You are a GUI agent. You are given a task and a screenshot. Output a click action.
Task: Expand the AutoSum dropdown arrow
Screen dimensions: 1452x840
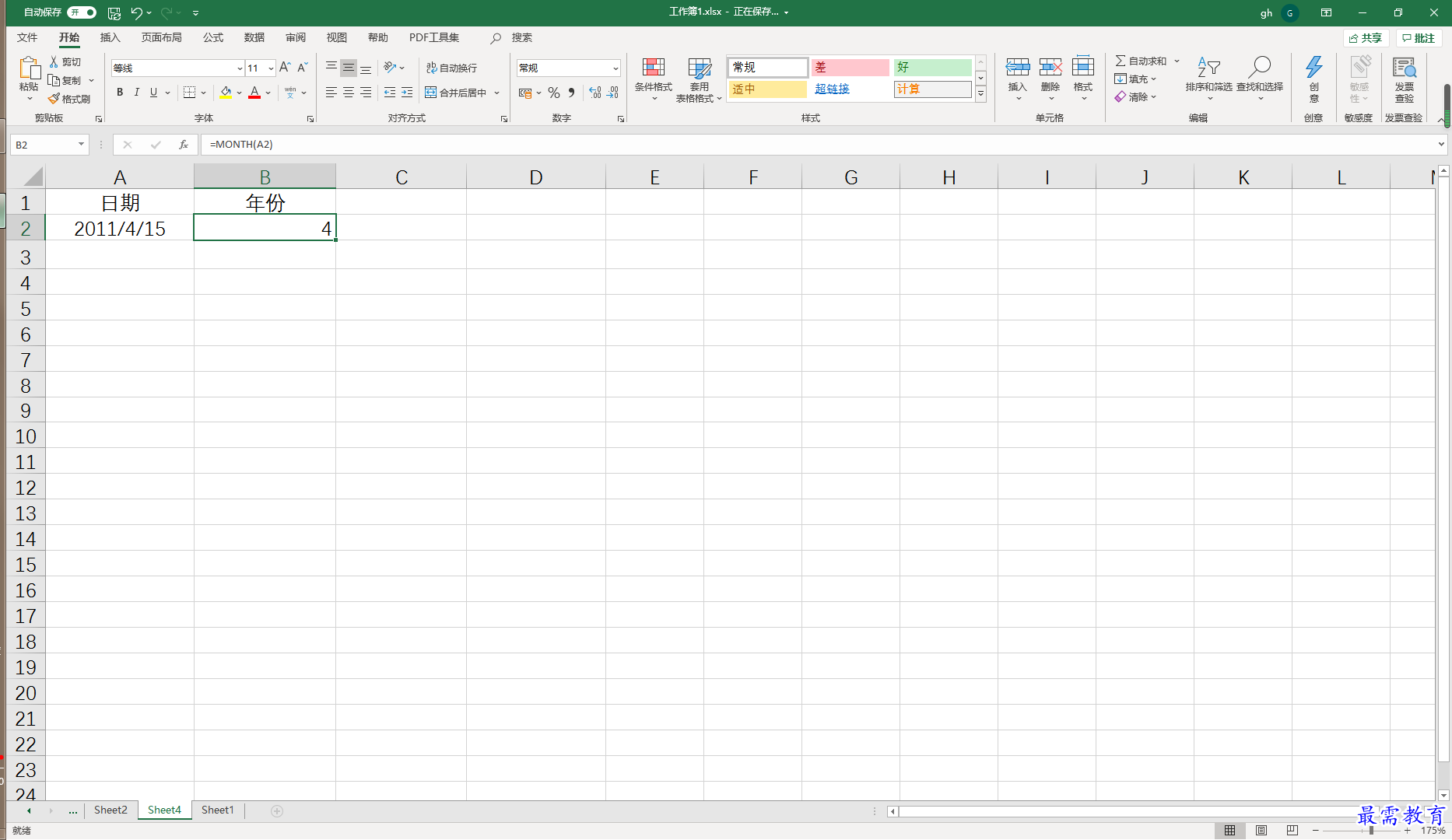1177,61
